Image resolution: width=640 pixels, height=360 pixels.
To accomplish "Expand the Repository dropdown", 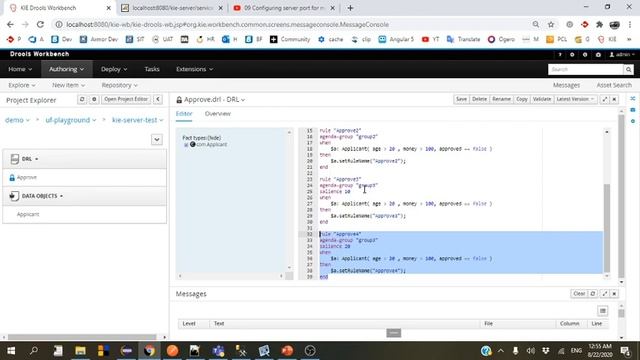I will (119, 85).
